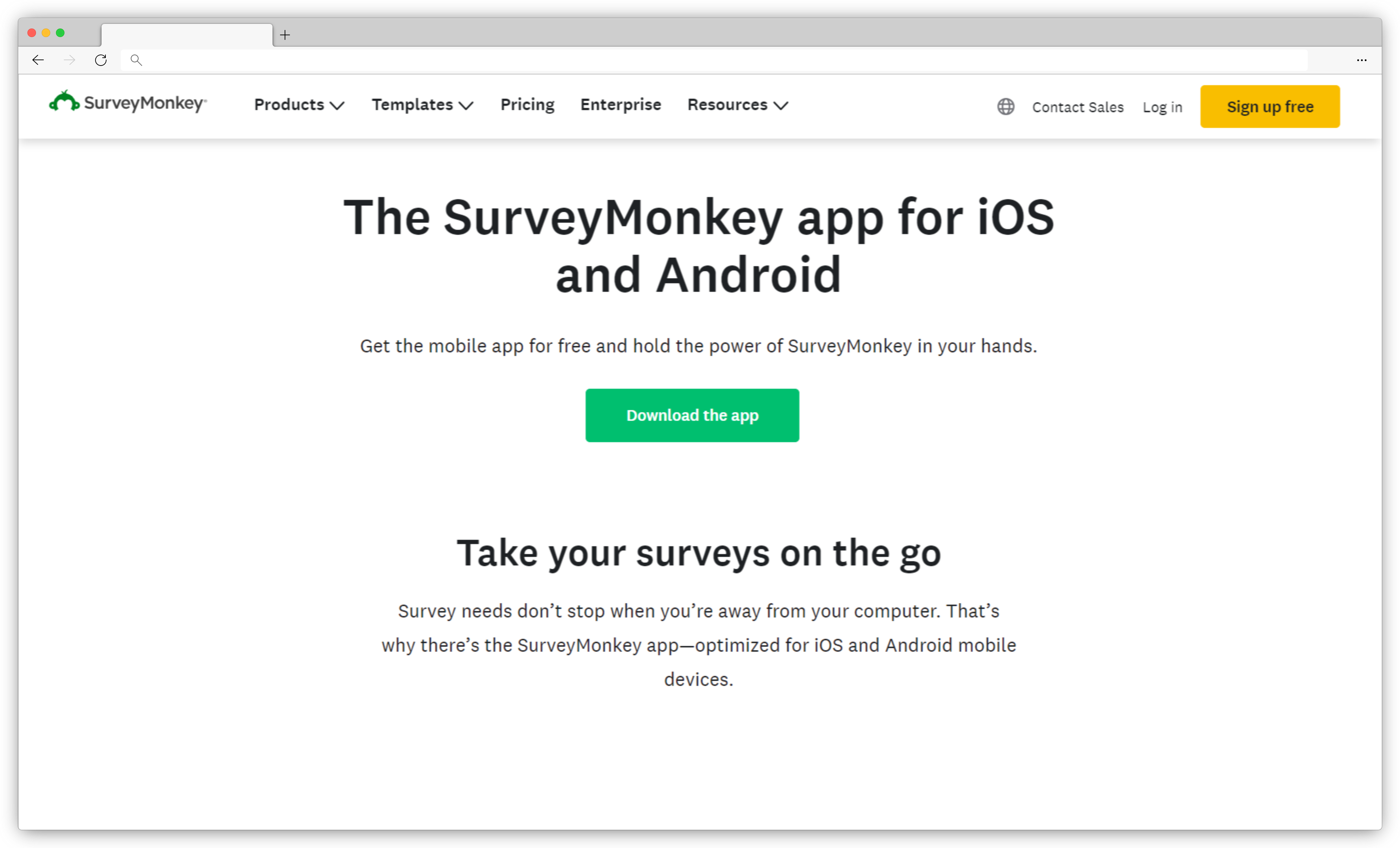Expand the Templates dropdown menu

coord(422,105)
